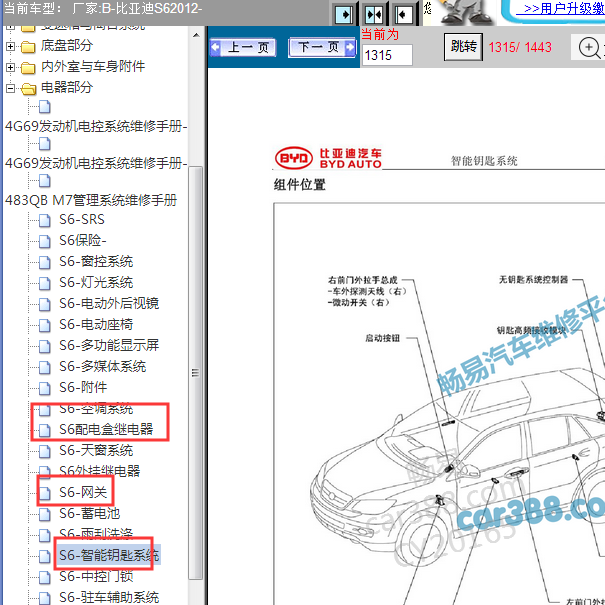Click the page icon beside S6-中控门锁
605x605 pixels.
[45, 577]
